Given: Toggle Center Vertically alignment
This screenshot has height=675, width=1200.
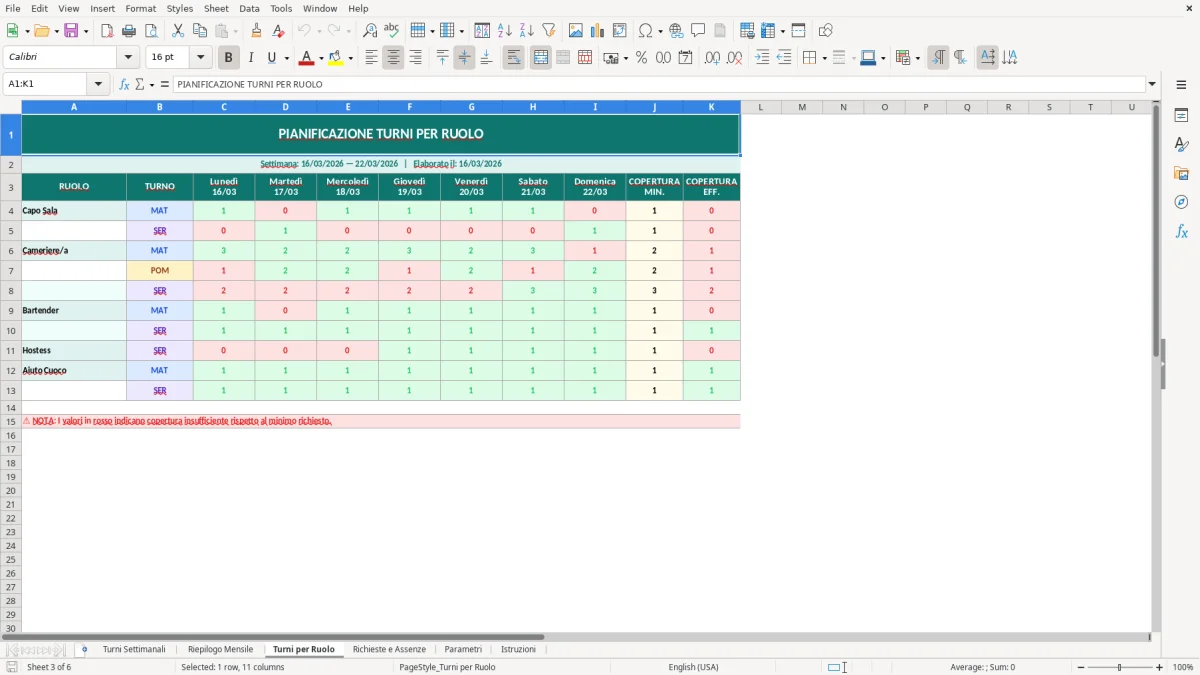Looking at the screenshot, I should click(464, 58).
